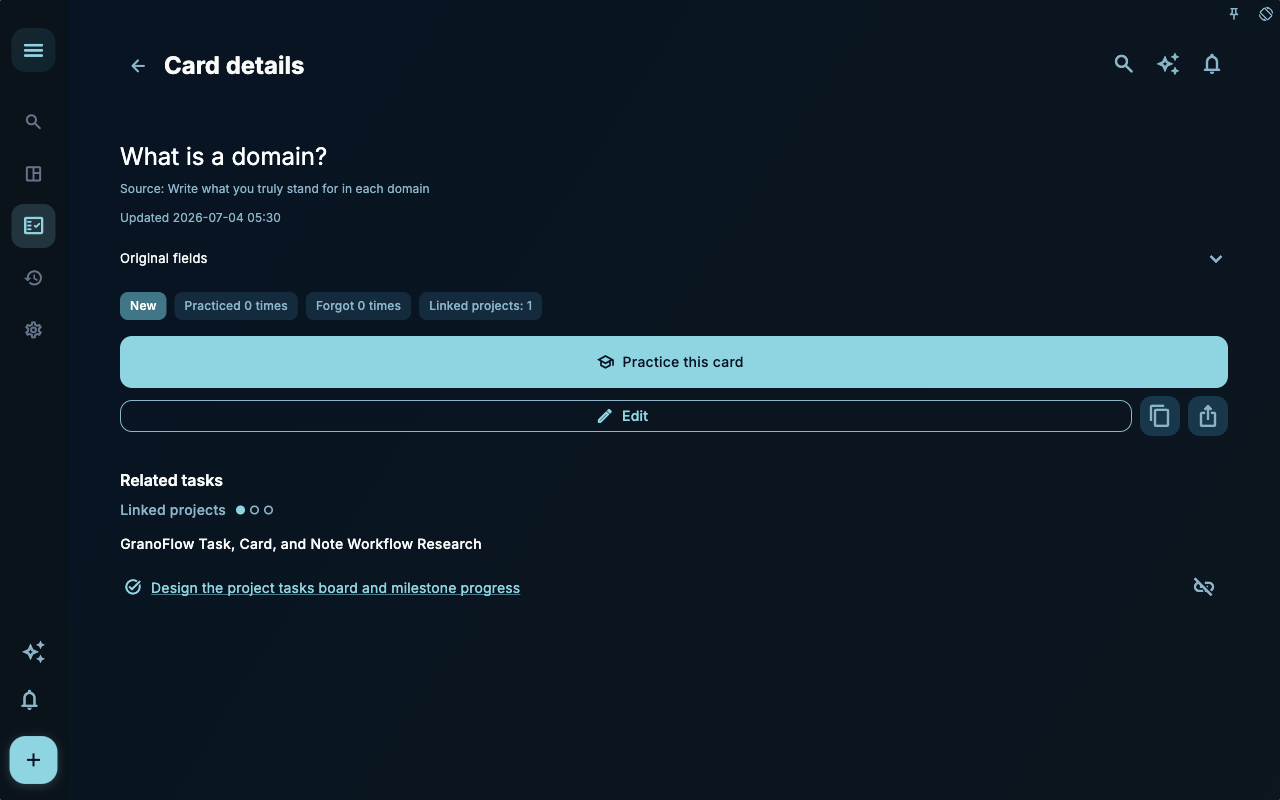Image resolution: width=1280 pixels, height=800 pixels.
Task: Select the third Linked projects page dot
Action: [268, 510]
